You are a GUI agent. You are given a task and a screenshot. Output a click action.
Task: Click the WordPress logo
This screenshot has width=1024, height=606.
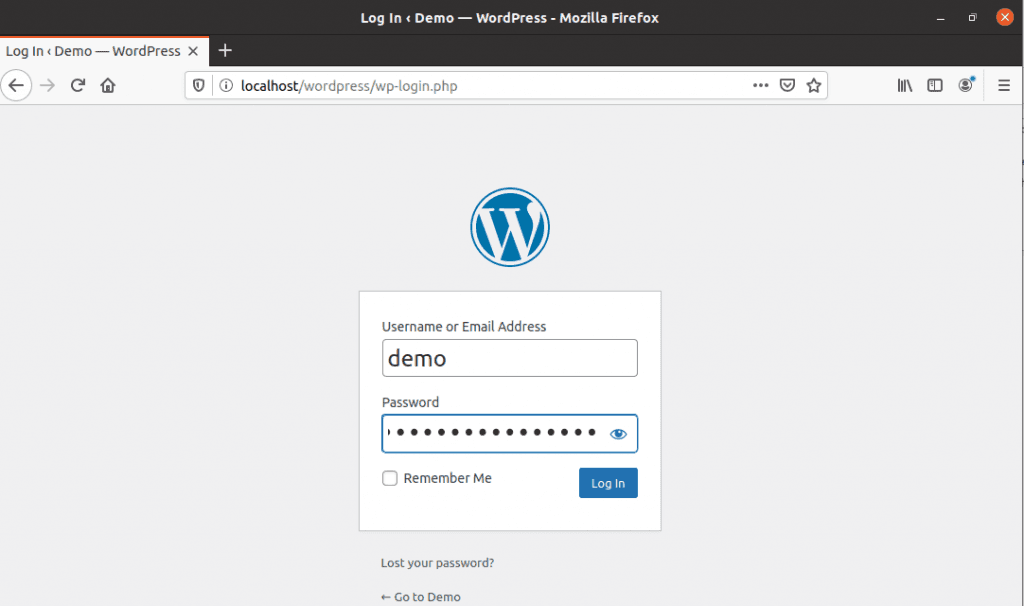click(x=510, y=228)
